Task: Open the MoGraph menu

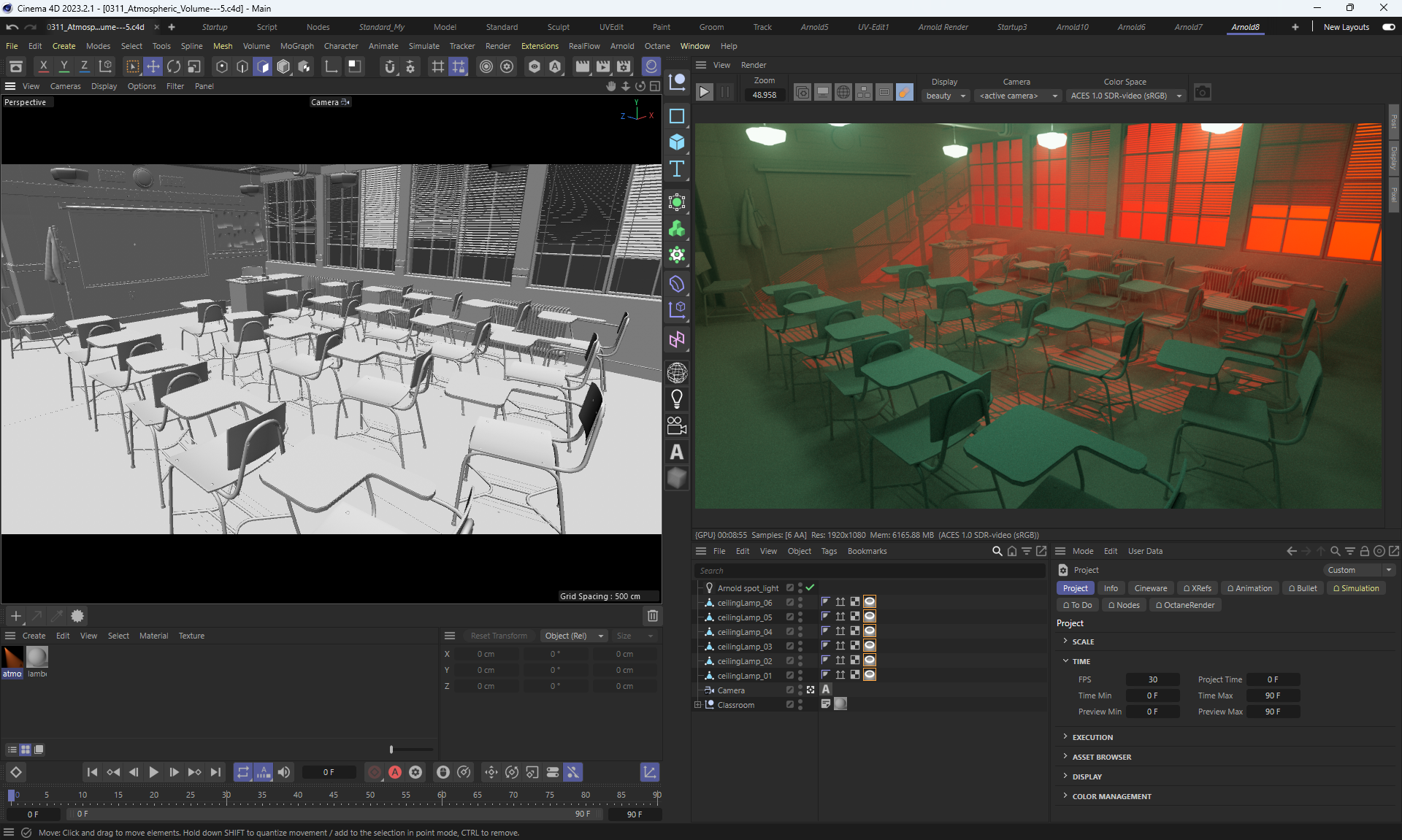Action: (x=296, y=46)
